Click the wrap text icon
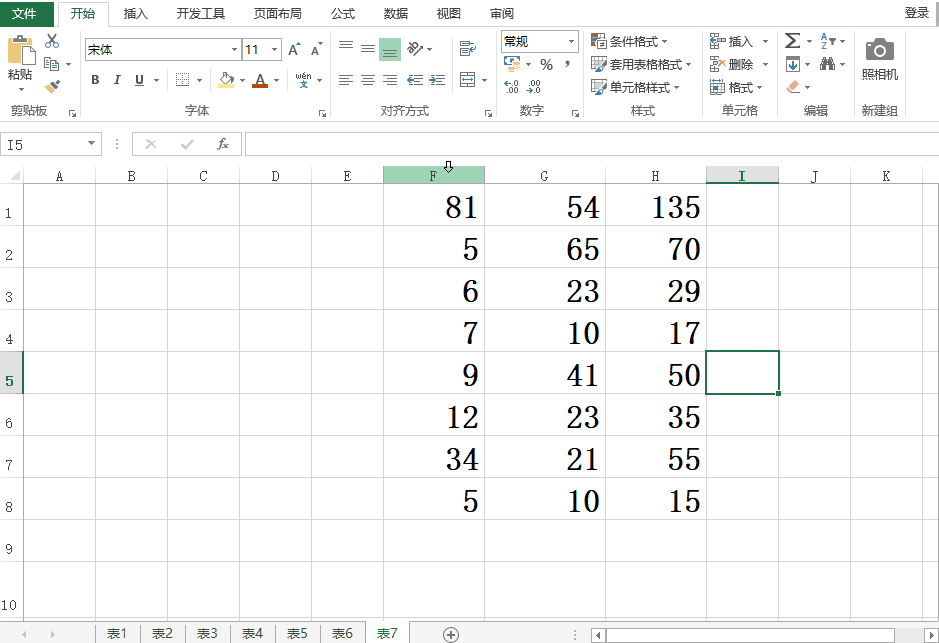 pos(467,48)
